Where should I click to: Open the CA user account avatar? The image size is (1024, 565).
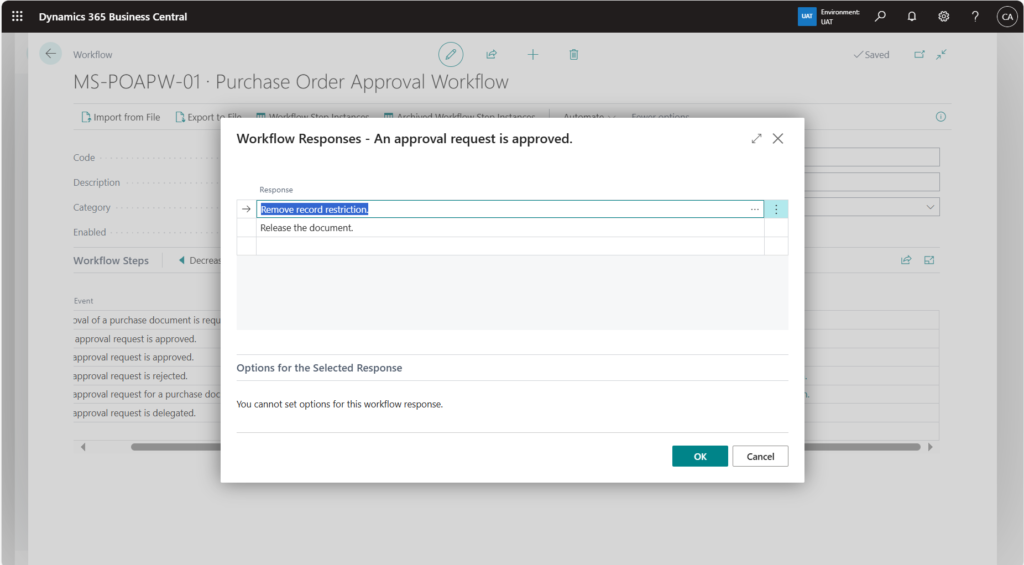point(1007,16)
